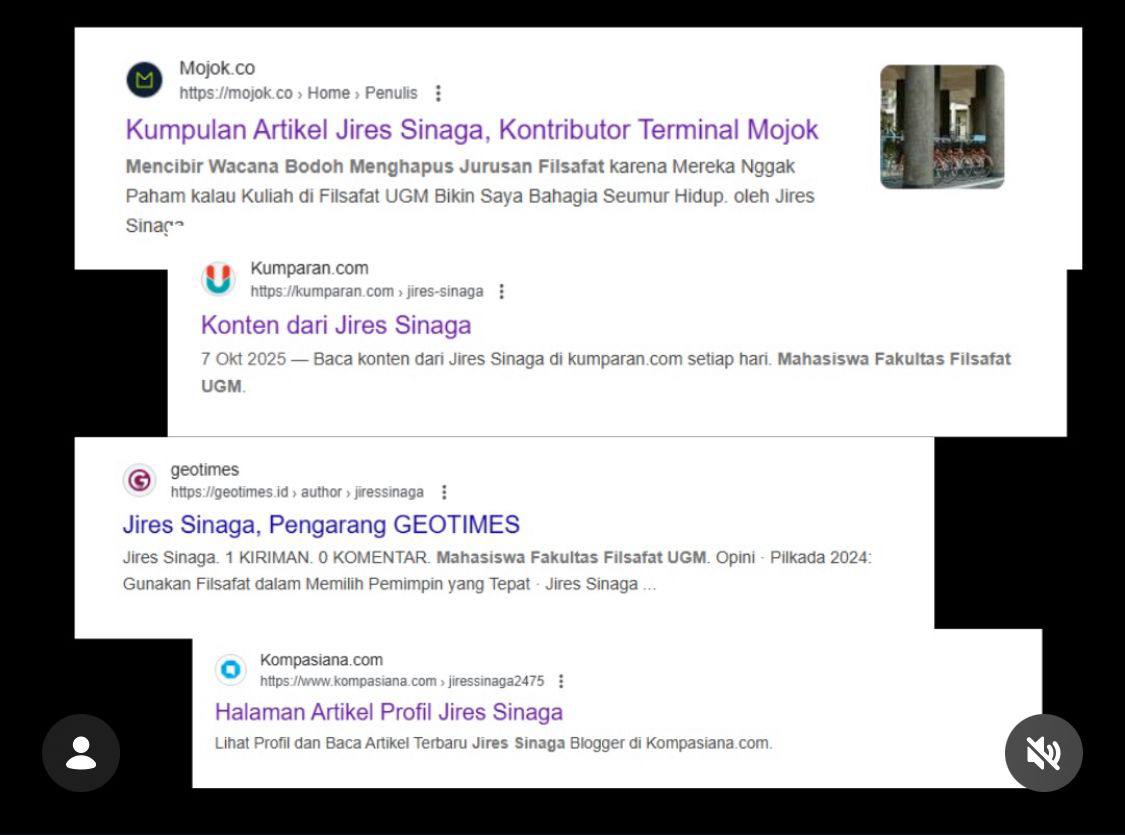Image resolution: width=1125 pixels, height=835 pixels.
Task: Click Kumparan's bold Mahasiswa Fakultas Filsafat text
Action: (894, 359)
